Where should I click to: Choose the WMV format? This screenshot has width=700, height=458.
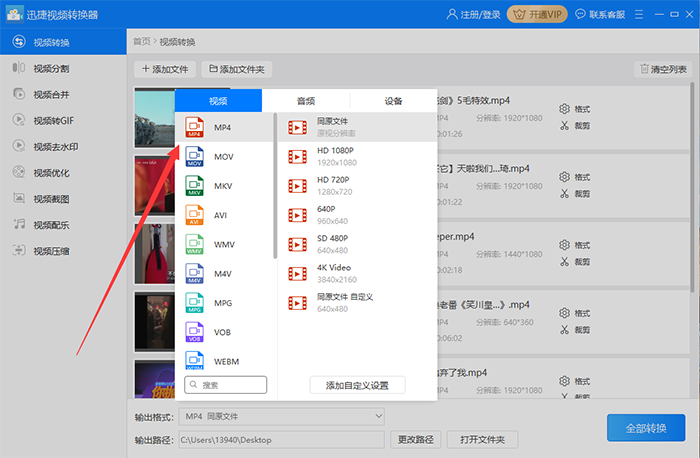pyautogui.click(x=224, y=244)
